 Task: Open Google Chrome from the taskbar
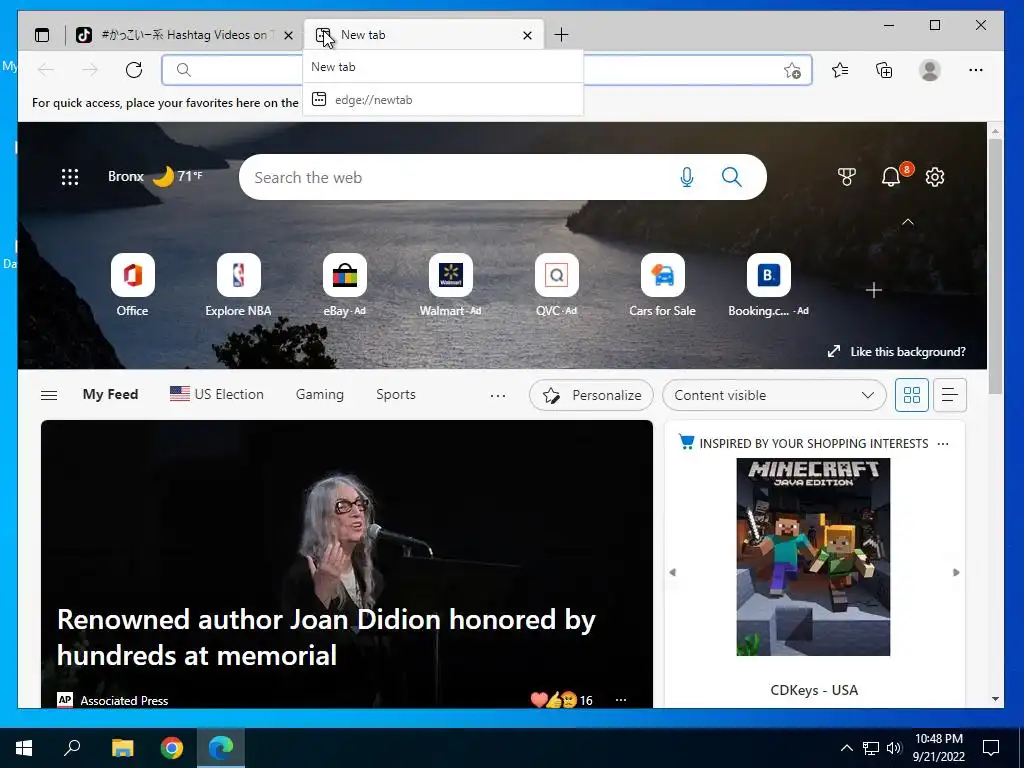(x=172, y=748)
